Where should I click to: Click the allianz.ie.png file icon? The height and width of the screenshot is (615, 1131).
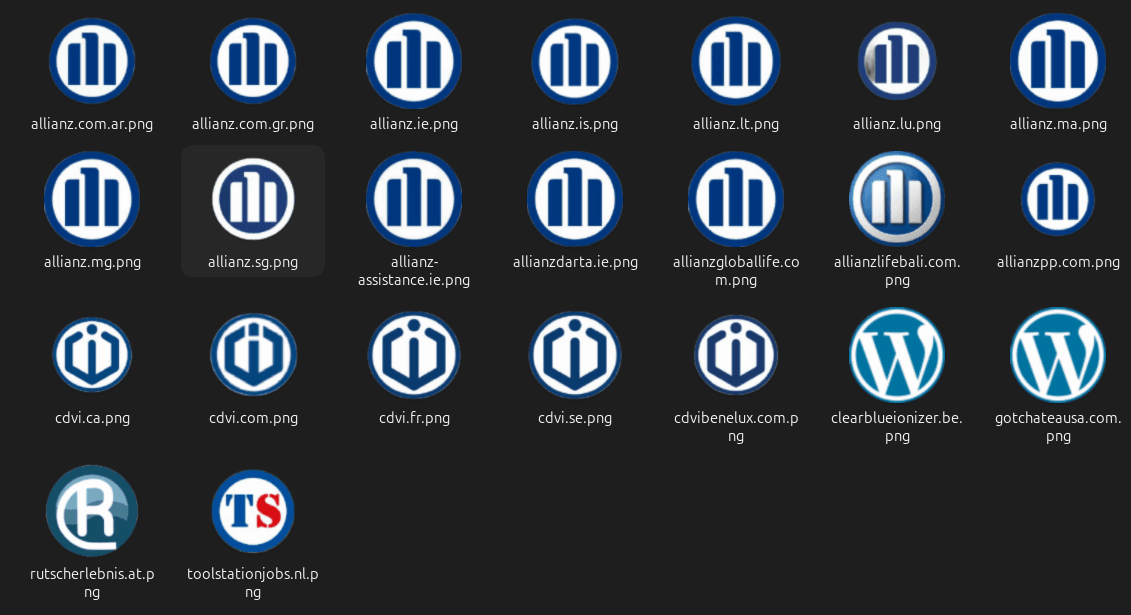click(x=414, y=61)
